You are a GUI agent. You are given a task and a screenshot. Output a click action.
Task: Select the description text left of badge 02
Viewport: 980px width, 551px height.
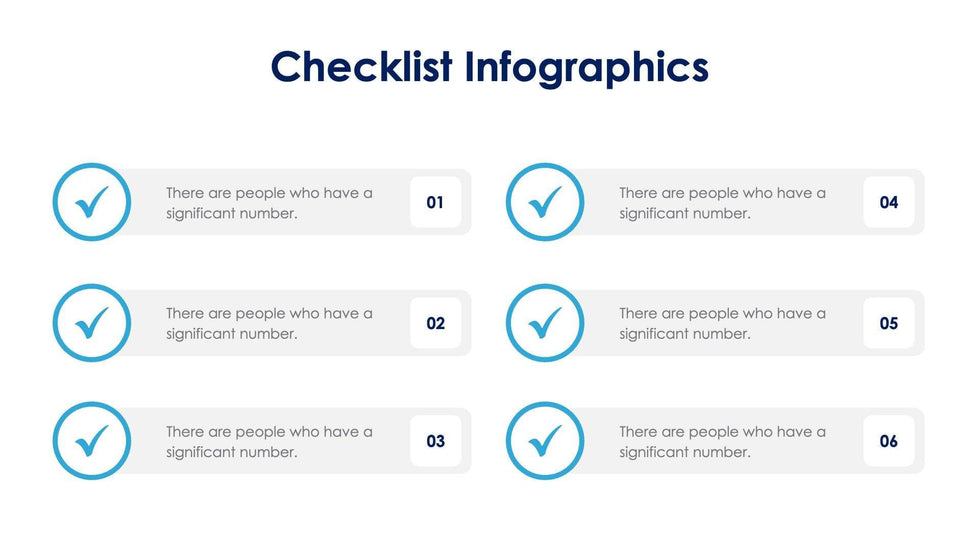coord(269,323)
